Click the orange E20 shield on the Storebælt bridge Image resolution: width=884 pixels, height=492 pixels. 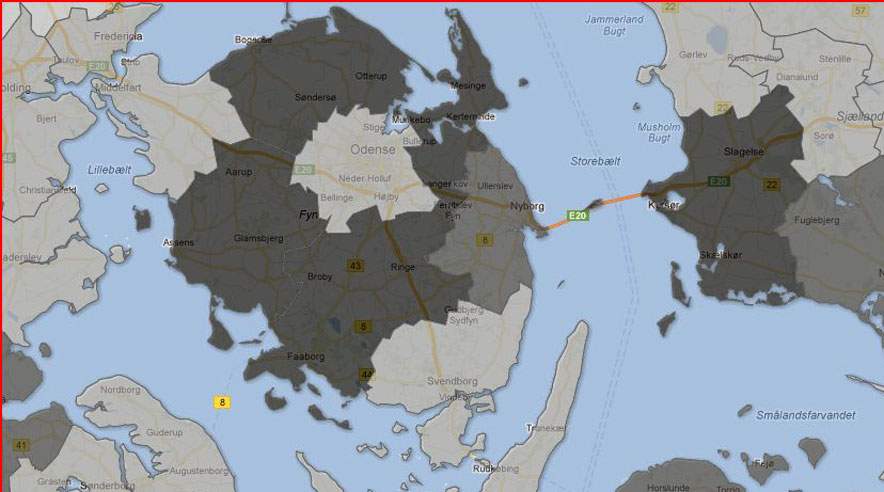pyautogui.click(x=576, y=215)
